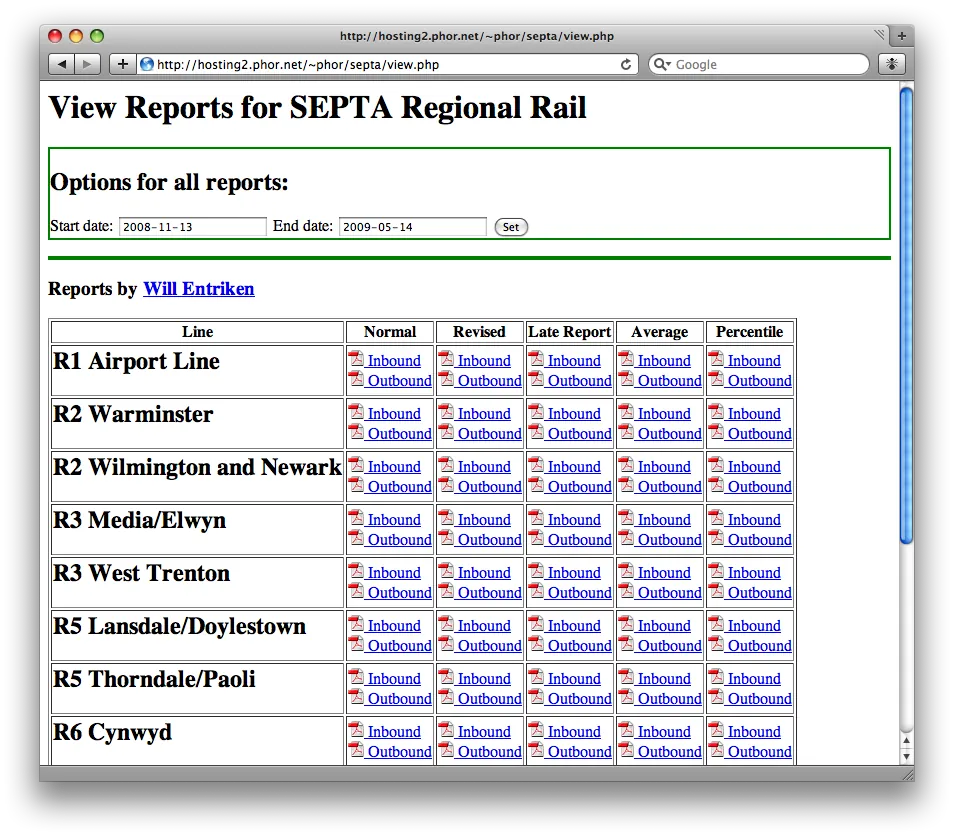Click PDF icon for R5 Thorndale/Paoli Revised Inbound
This screenshot has height=836, width=954.
[x=446, y=677]
